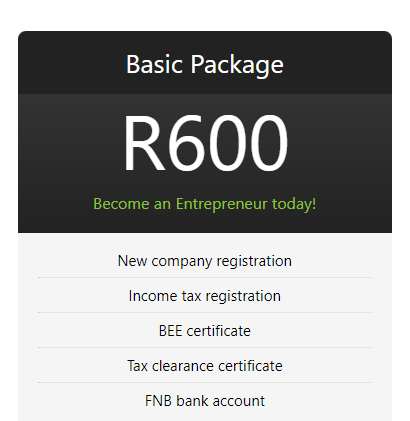Click the word Entrepreneur in green tagline
410x421 pixels.
tap(222, 204)
